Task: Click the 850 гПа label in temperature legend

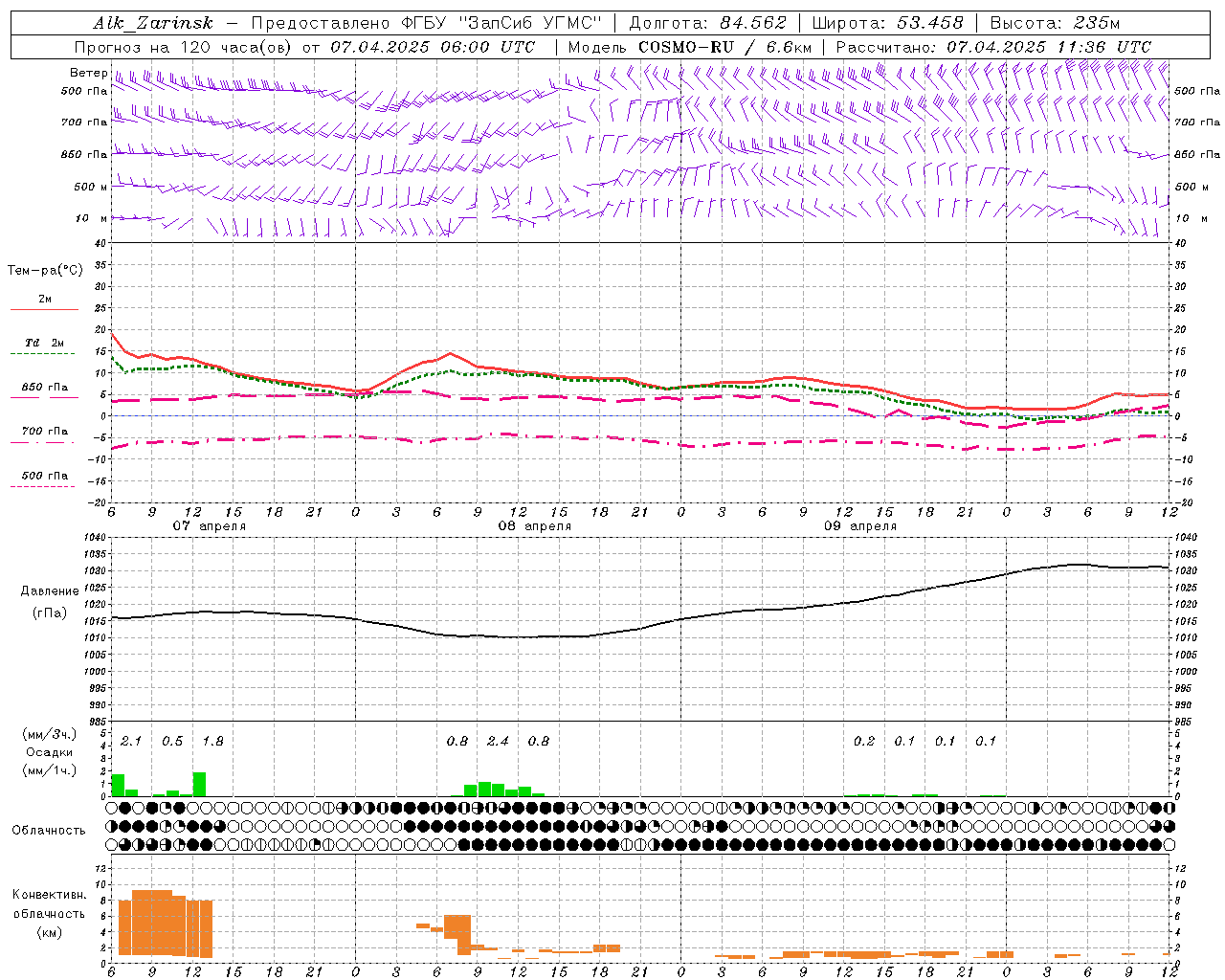Action: coord(45,388)
